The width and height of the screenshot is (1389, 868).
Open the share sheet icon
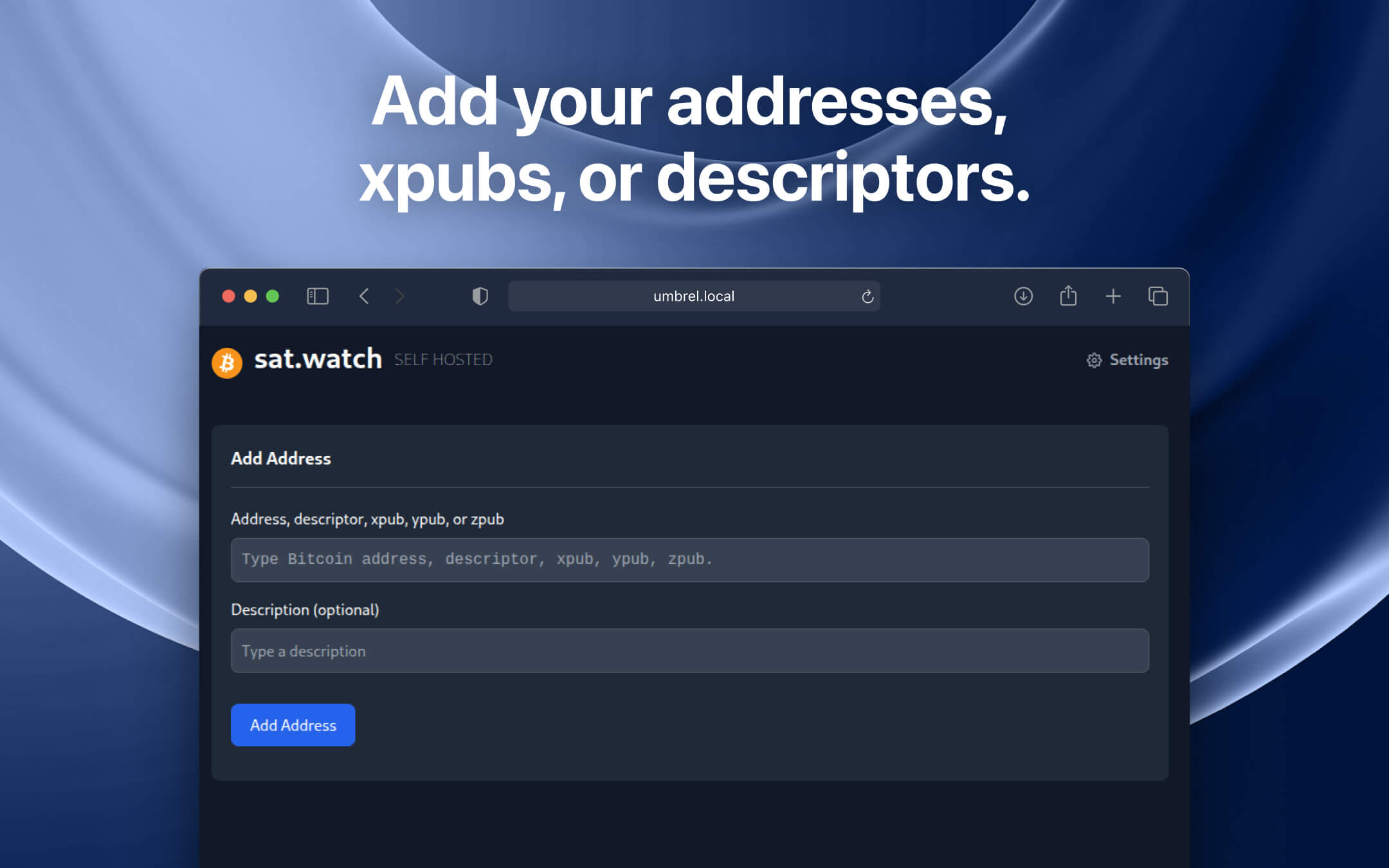[1068, 296]
